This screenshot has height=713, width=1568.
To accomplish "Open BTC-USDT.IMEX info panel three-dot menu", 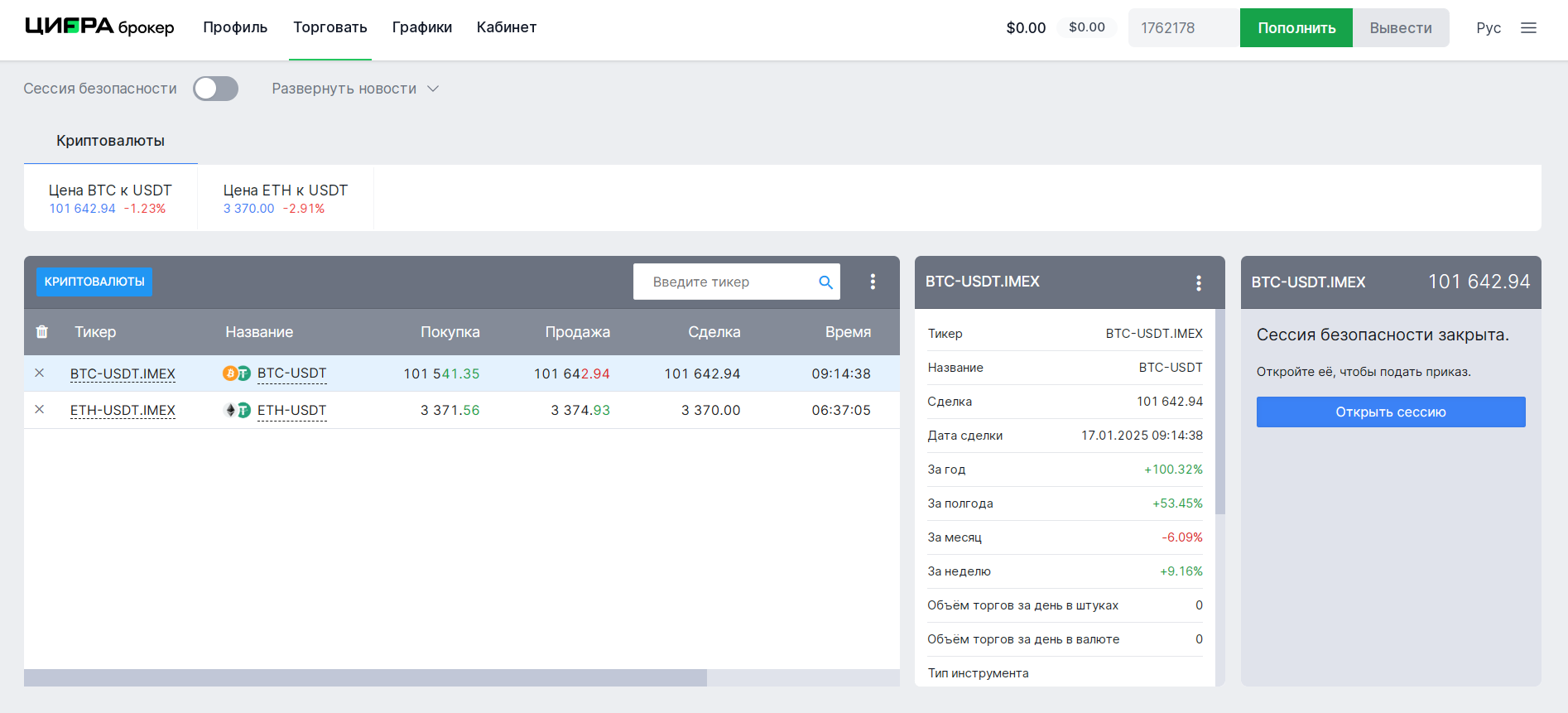I will (x=1198, y=283).
